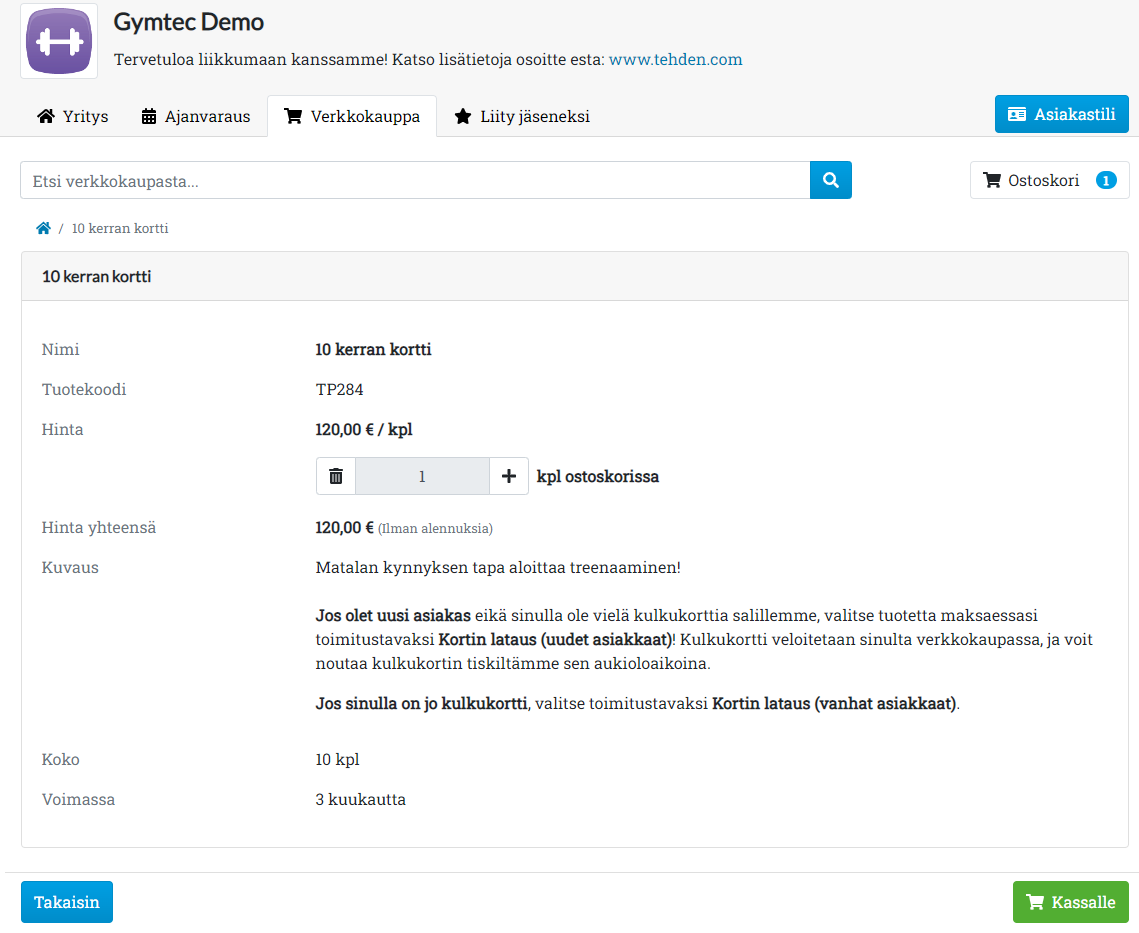Click the magnifying glass search button

pos(830,180)
